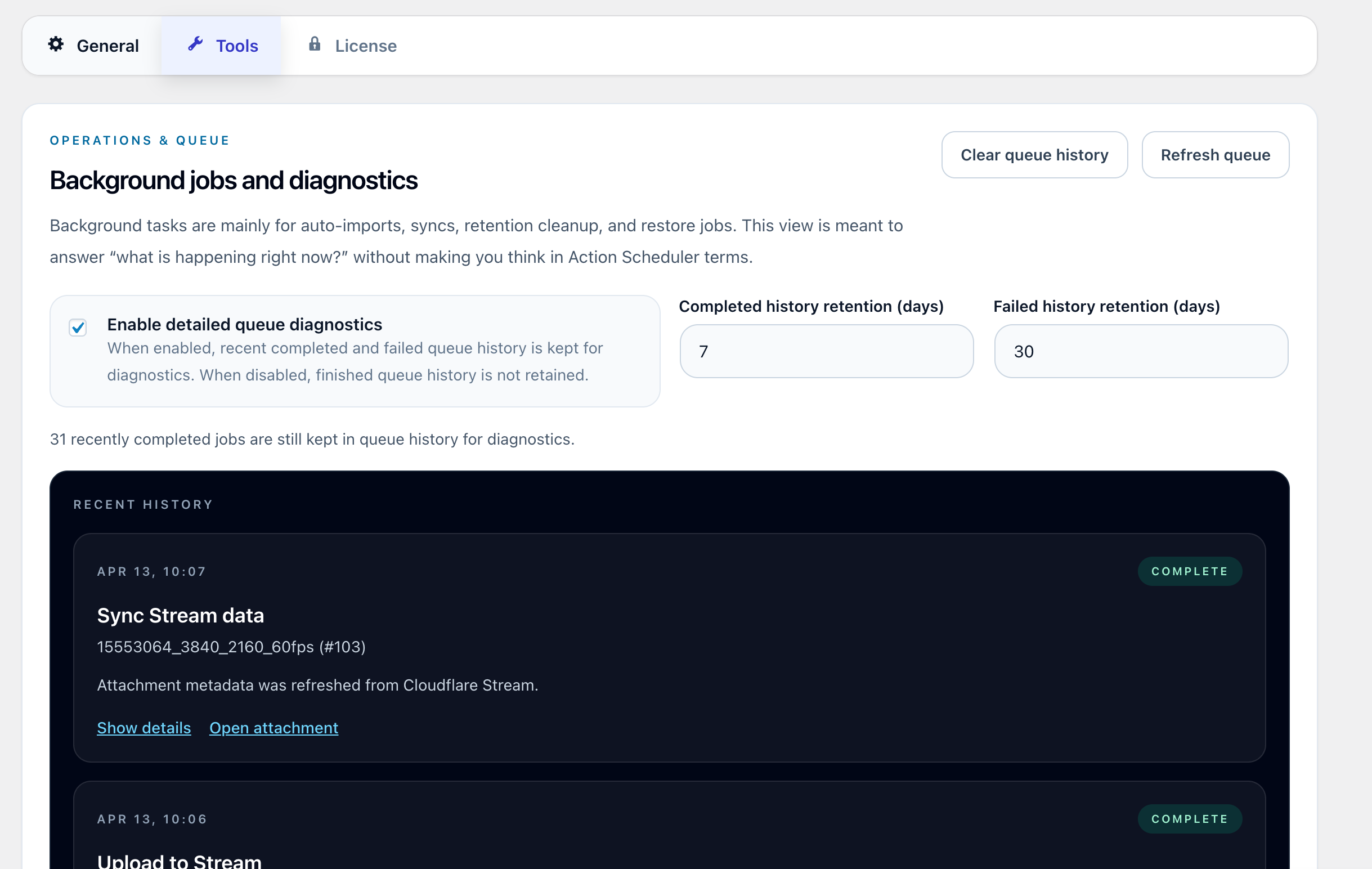Viewport: 1372px width, 869px height.
Task: Focus the Completed history retention days field
Action: (x=826, y=351)
